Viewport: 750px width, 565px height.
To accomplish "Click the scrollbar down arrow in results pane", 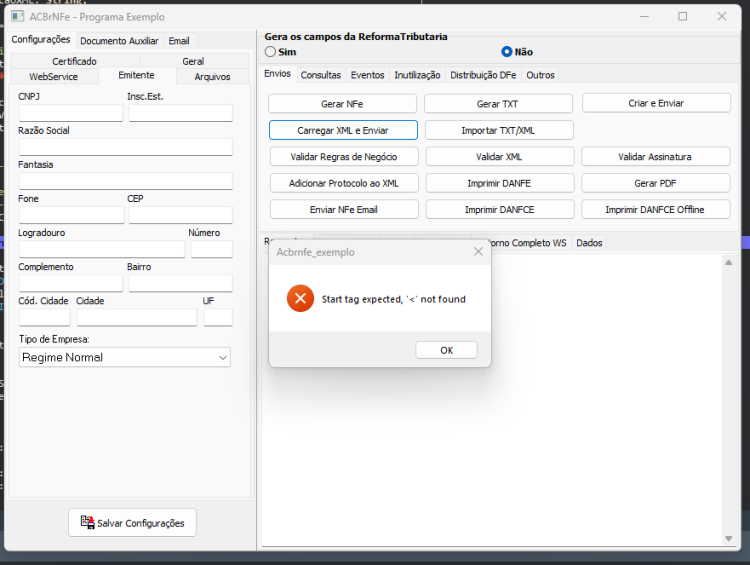I will coord(728,539).
